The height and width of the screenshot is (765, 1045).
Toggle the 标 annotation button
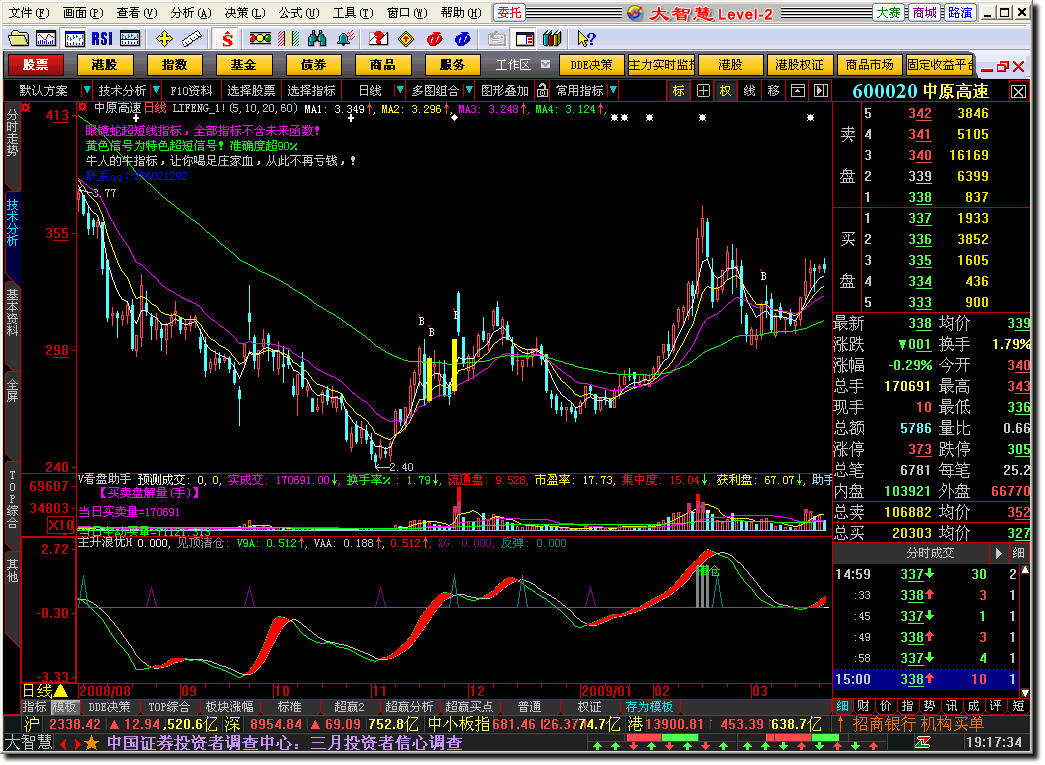[x=678, y=90]
